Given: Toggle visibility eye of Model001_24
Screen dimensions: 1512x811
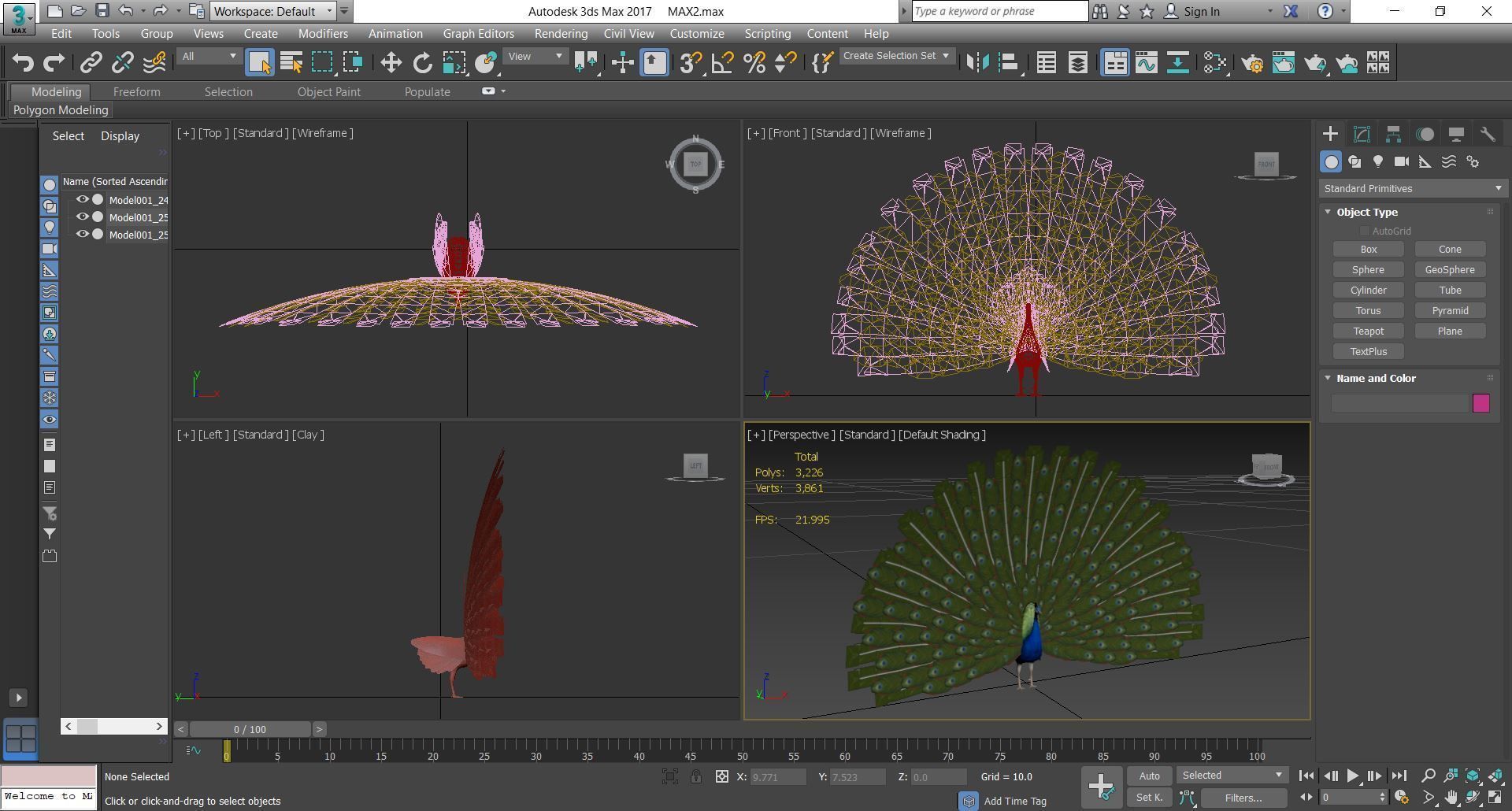Looking at the screenshot, I should click(82, 200).
